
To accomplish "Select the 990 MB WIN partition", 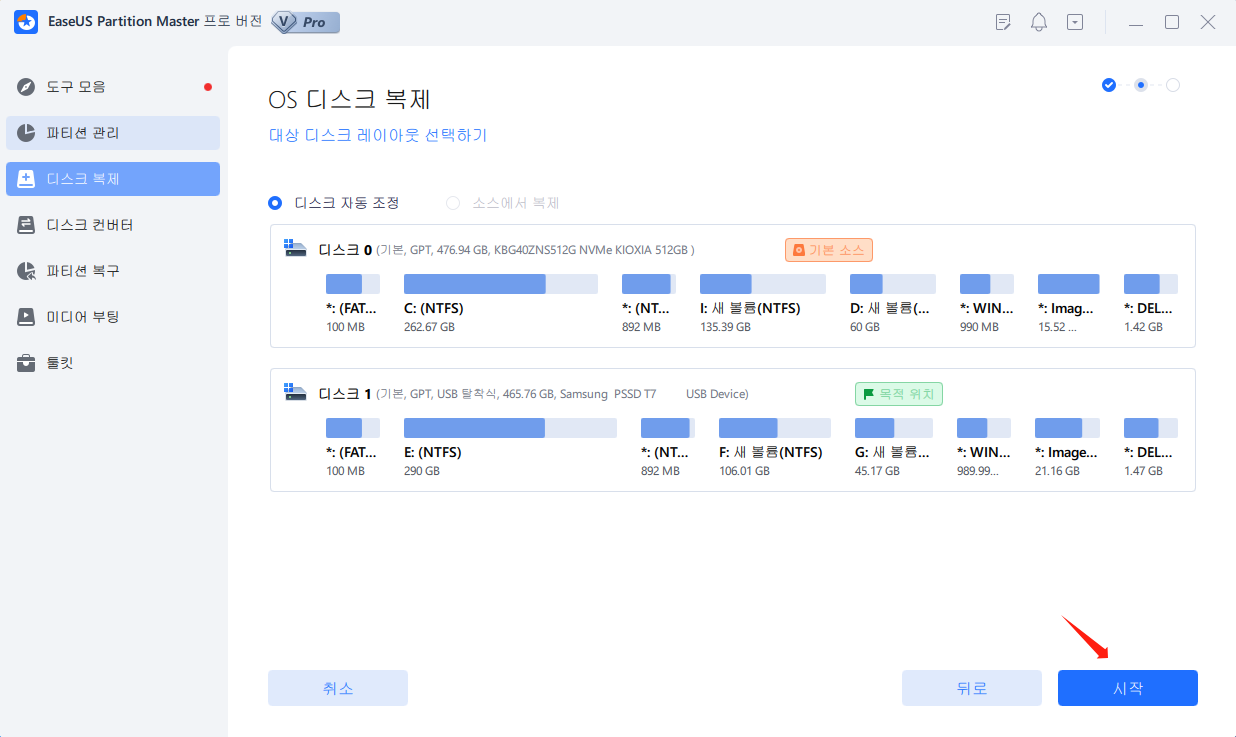I will [987, 304].
